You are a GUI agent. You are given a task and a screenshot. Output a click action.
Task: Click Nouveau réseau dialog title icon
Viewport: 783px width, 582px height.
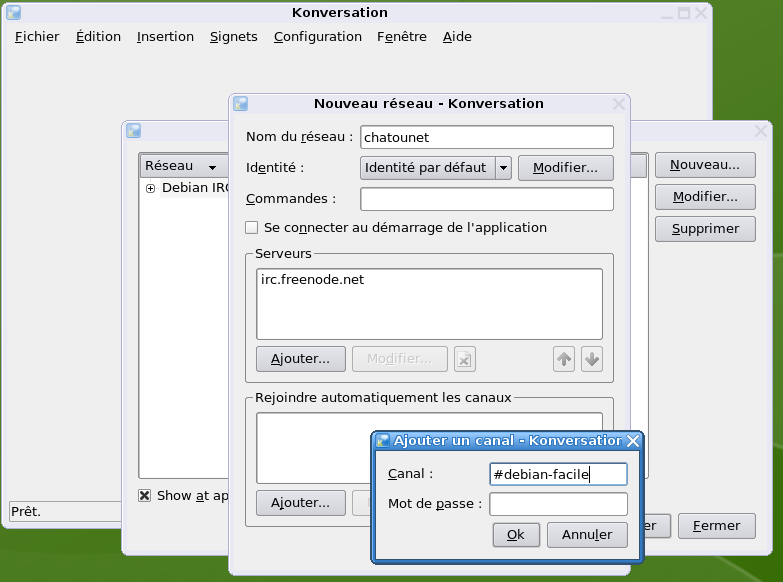click(240, 103)
